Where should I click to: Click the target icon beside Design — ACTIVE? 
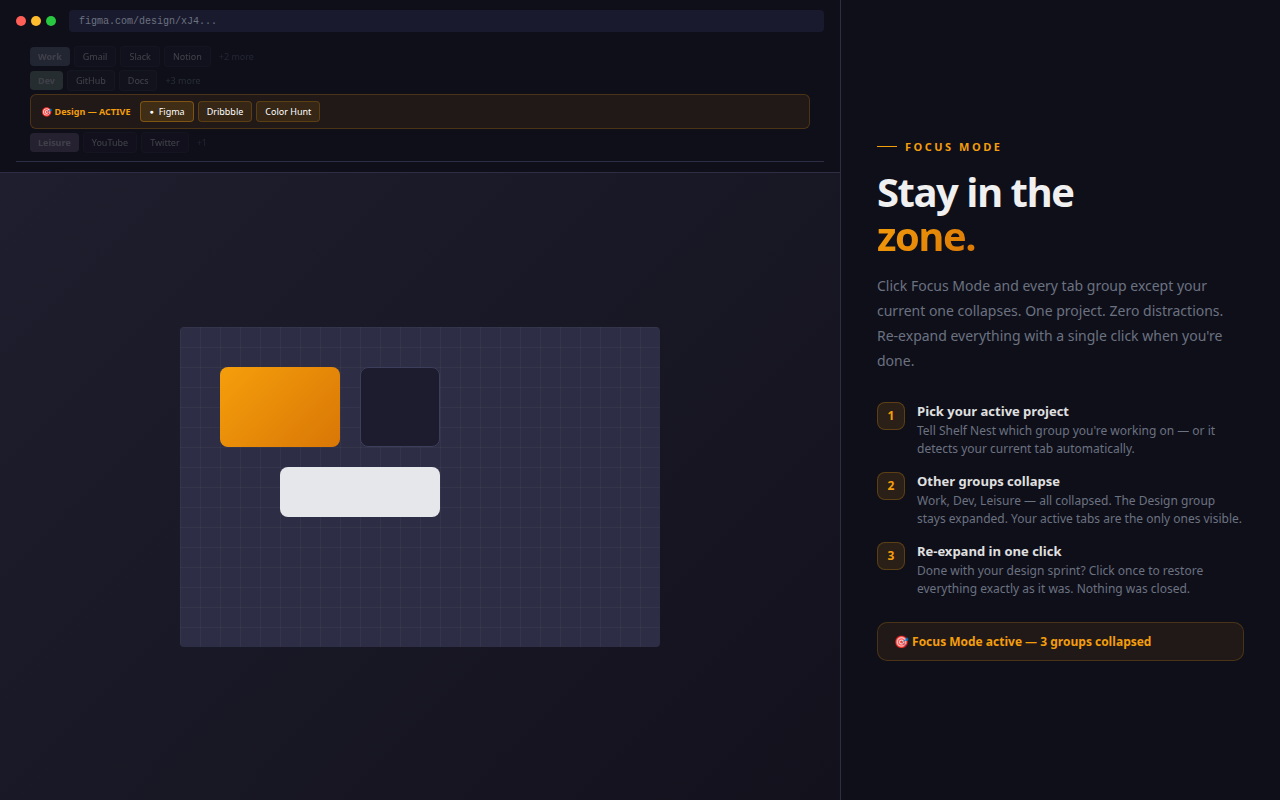[46, 112]
